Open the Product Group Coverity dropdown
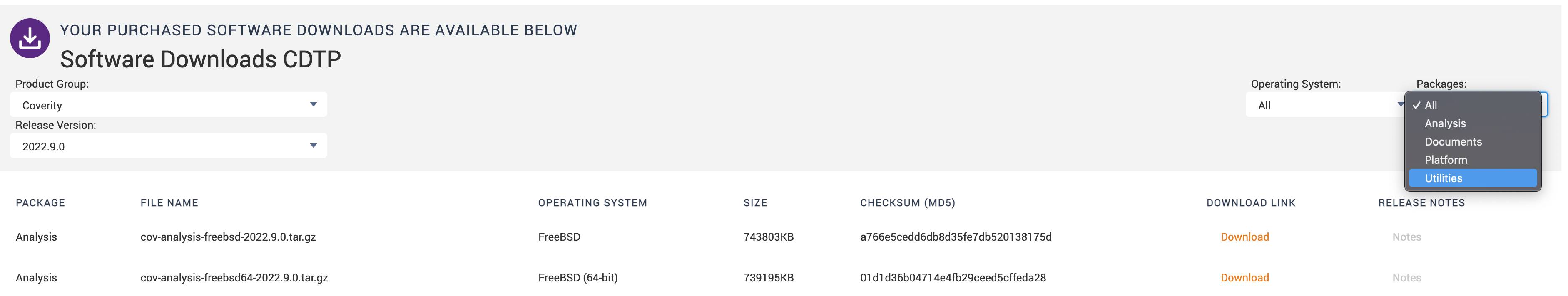 [169, 104]
